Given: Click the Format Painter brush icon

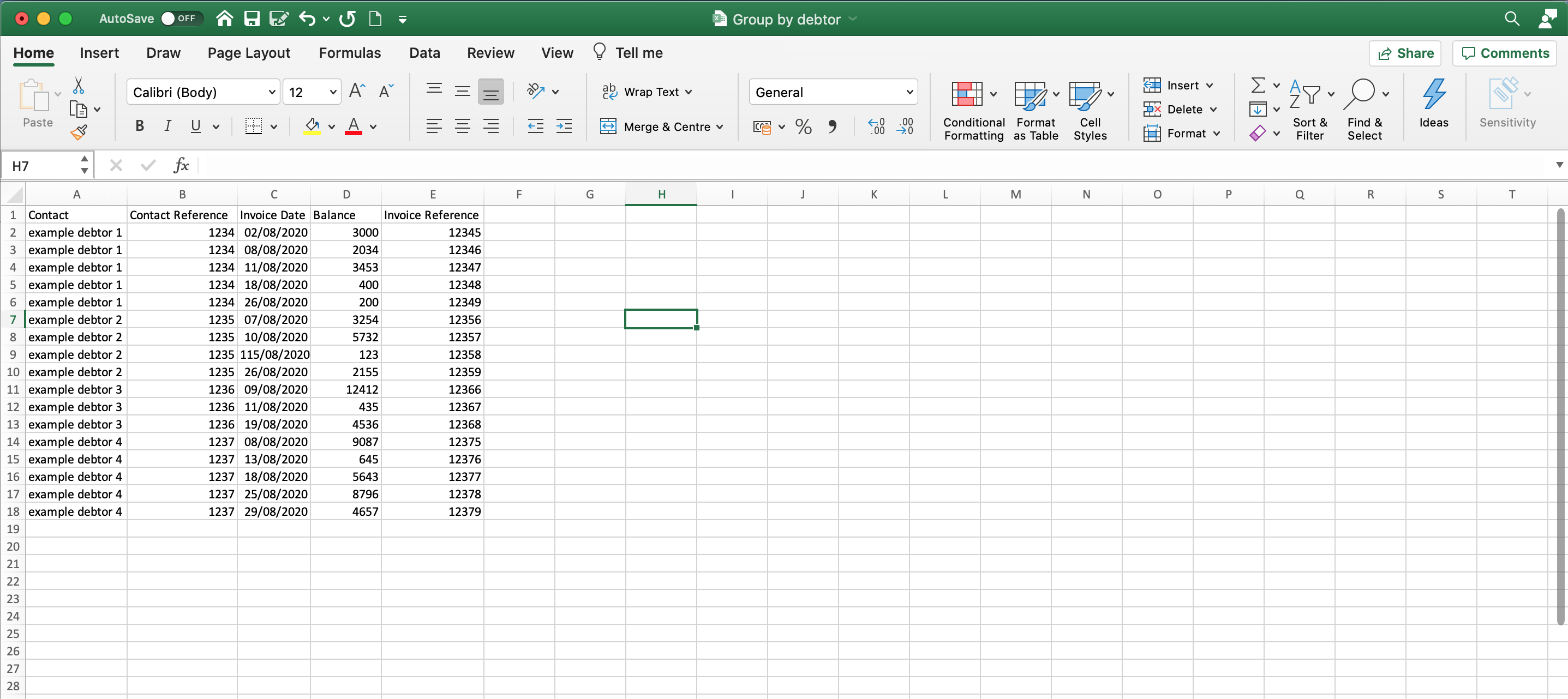Looking at the screenshot, I should point(79,132).
